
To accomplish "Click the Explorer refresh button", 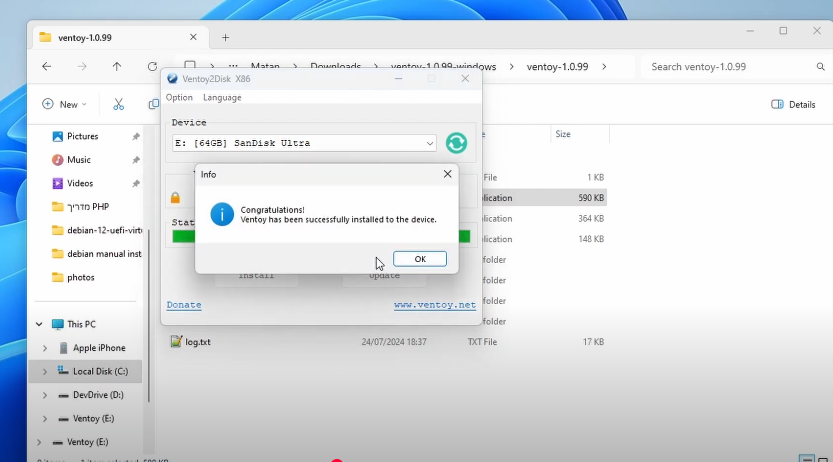I will (152, 66).
